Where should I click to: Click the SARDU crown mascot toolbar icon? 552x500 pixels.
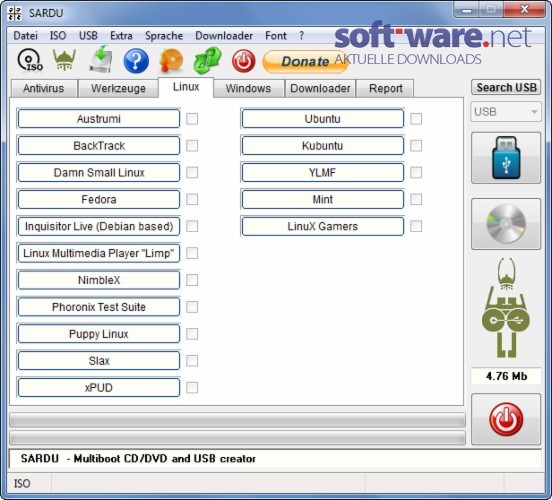pyautogui.click(x=64, y=60)
